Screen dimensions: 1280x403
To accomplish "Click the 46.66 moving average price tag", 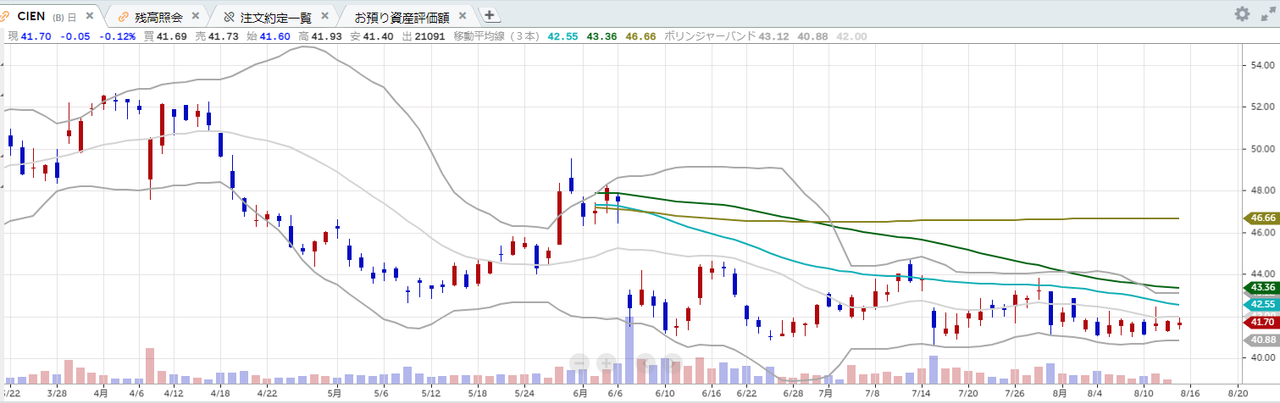I will [x=1261, y=217].
